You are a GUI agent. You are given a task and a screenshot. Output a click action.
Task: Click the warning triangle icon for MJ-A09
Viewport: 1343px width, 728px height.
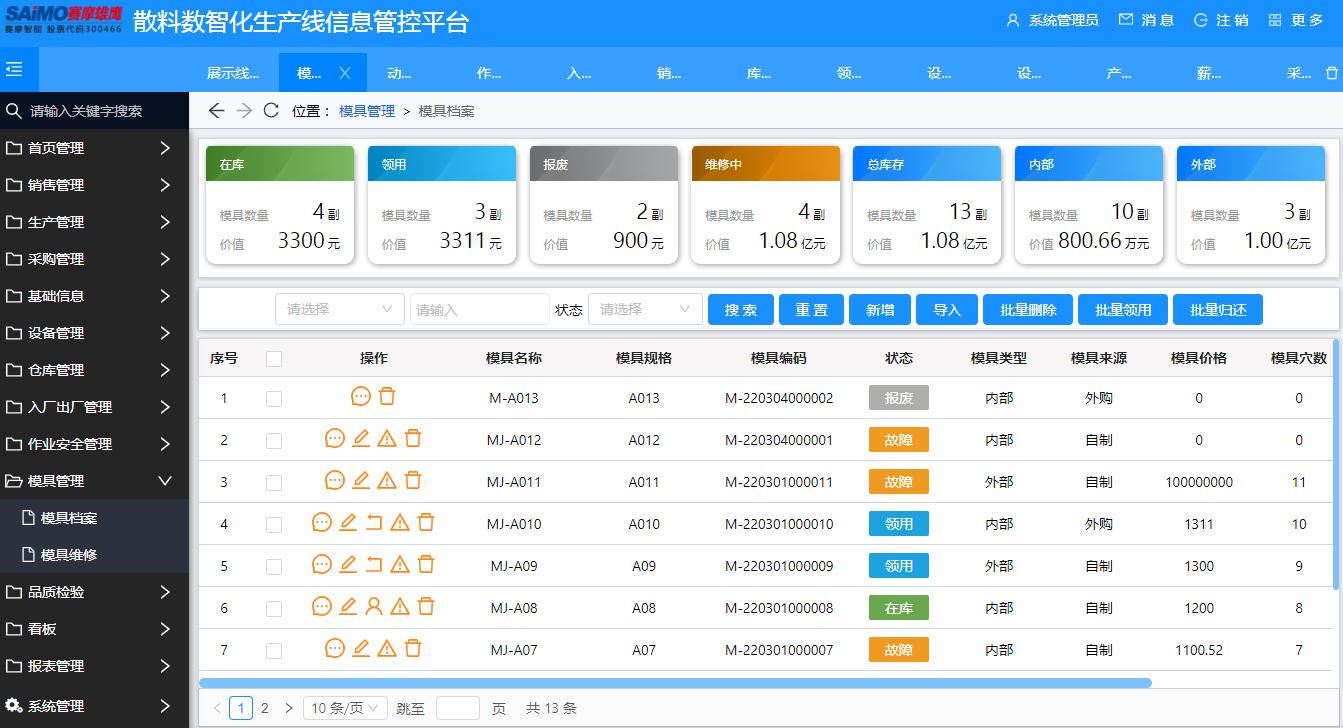pos(399,564)
